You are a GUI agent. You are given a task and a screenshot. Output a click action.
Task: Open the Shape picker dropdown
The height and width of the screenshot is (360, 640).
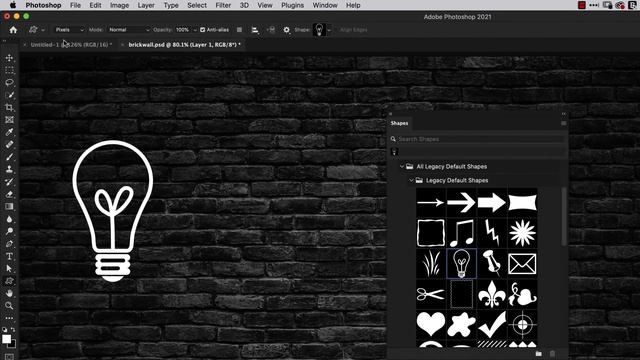[x=329, y=30]
